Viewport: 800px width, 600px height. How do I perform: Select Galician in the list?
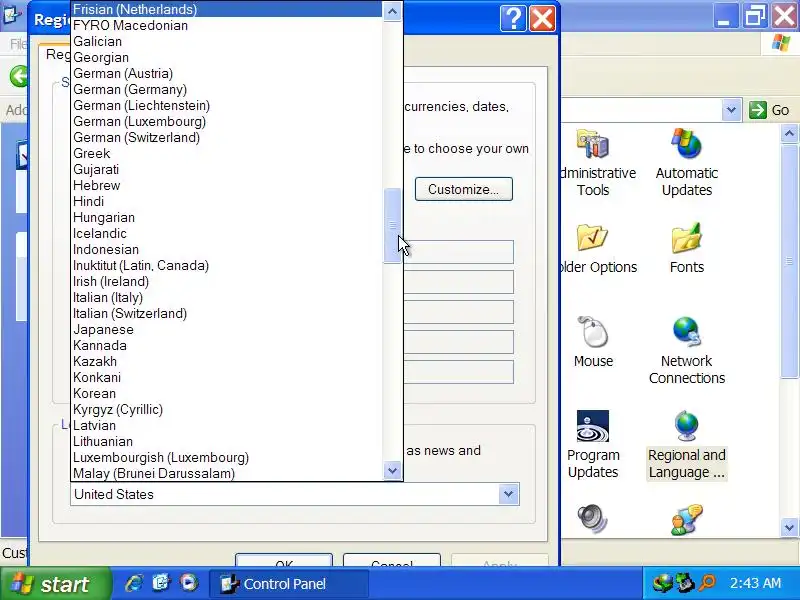pos(227,41)
